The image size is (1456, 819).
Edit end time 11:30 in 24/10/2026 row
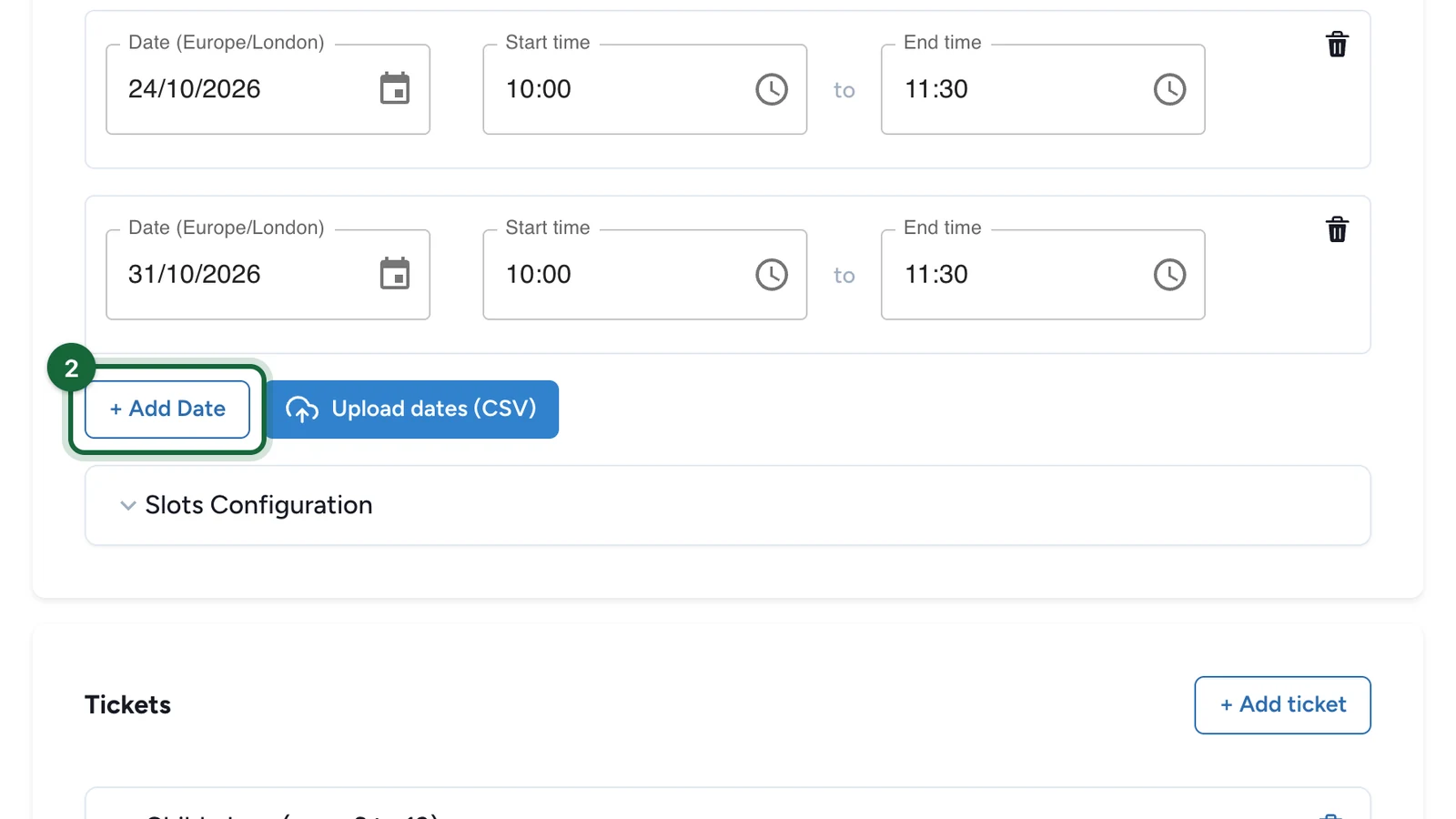point(1043,89)
